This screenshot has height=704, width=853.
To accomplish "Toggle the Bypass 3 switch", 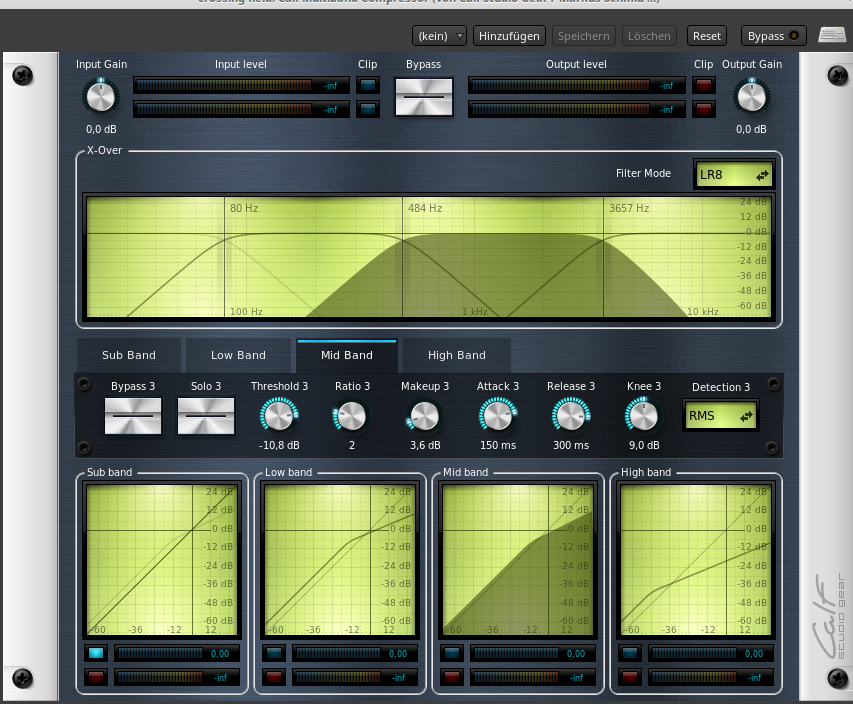I will tap(133, 416).
